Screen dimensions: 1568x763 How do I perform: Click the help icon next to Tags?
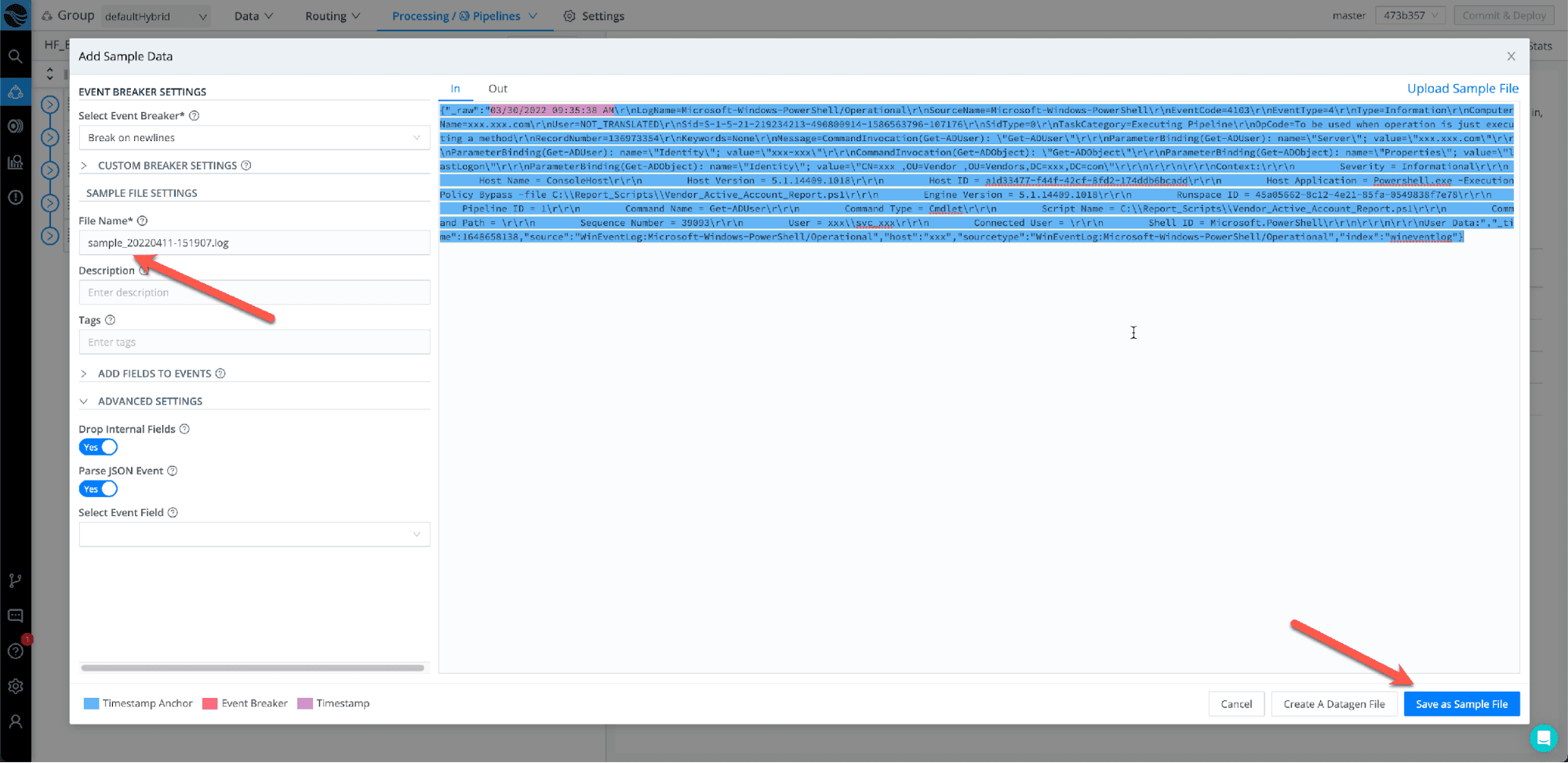pos(111,320)
